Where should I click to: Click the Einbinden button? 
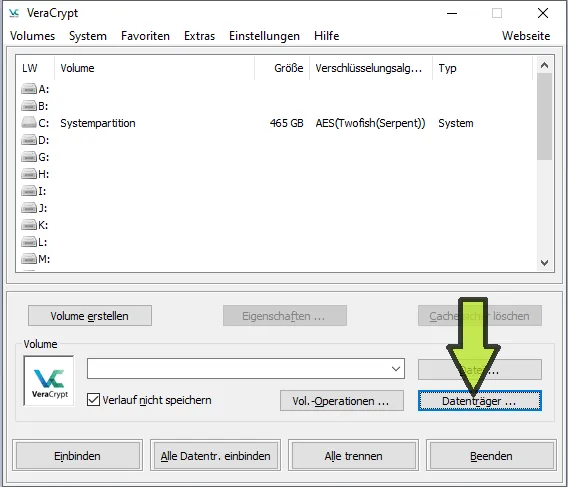[x=78, y=455]
